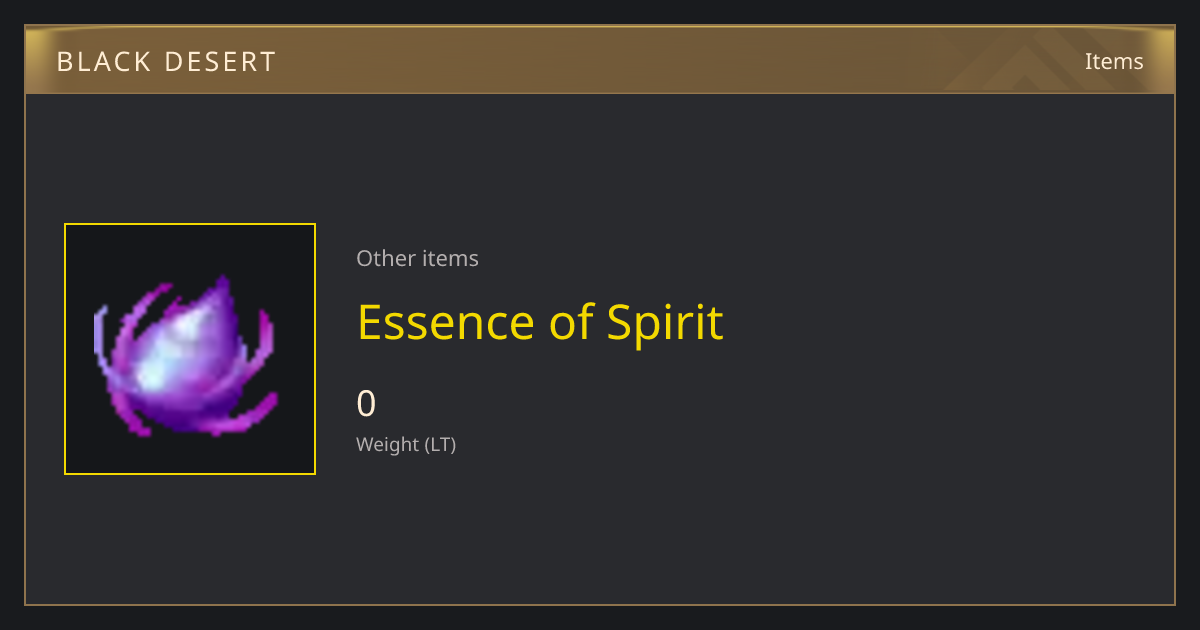Click the (LT) unit text
This screenshot has height=630, width=1200.
pyautogui.click(x=441, y=444)
